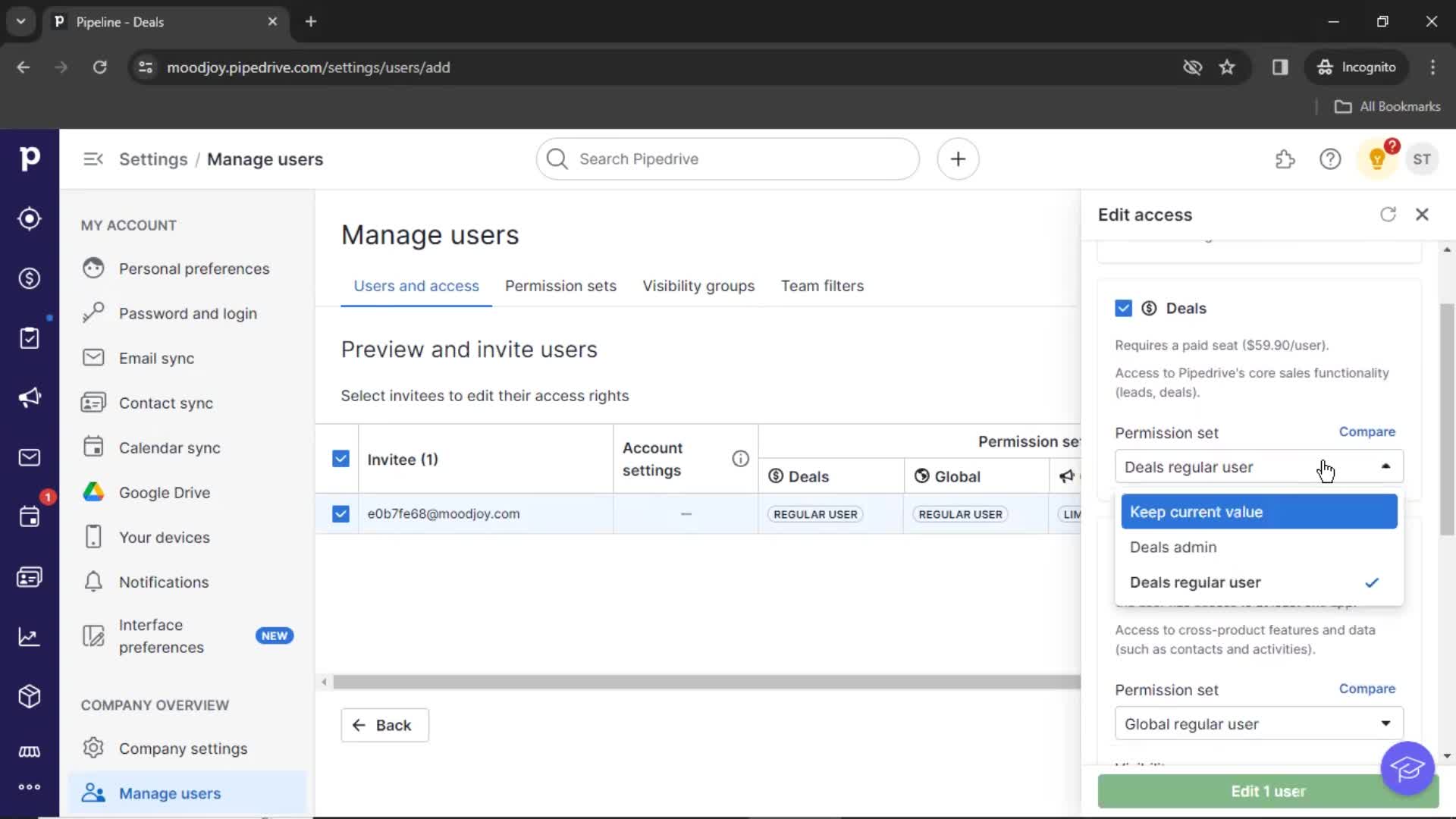This screenshot has height=819, width=1456.
Task: Open Mail envelope icon in left rail
Action: click(29, 457)
